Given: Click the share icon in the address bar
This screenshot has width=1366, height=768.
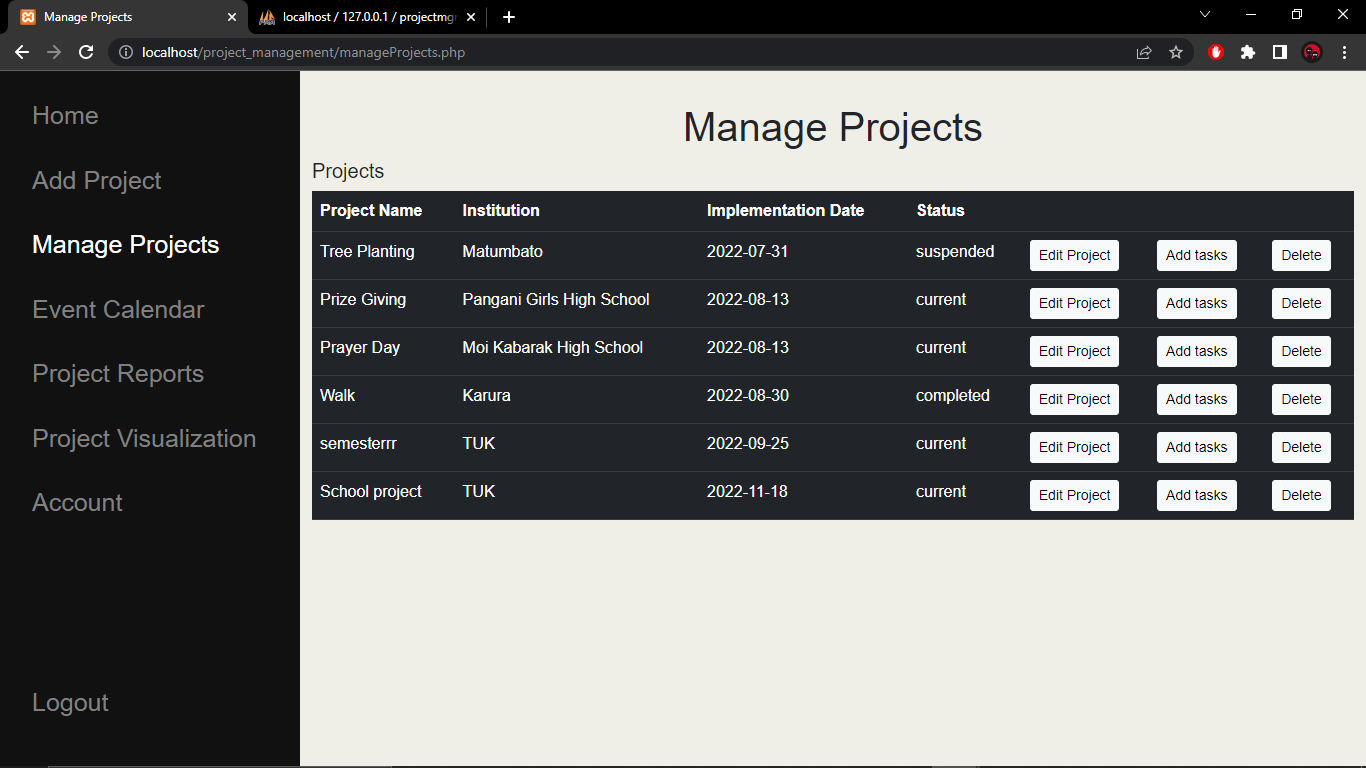Looking at the screenshot, I should pos(1143,52).
